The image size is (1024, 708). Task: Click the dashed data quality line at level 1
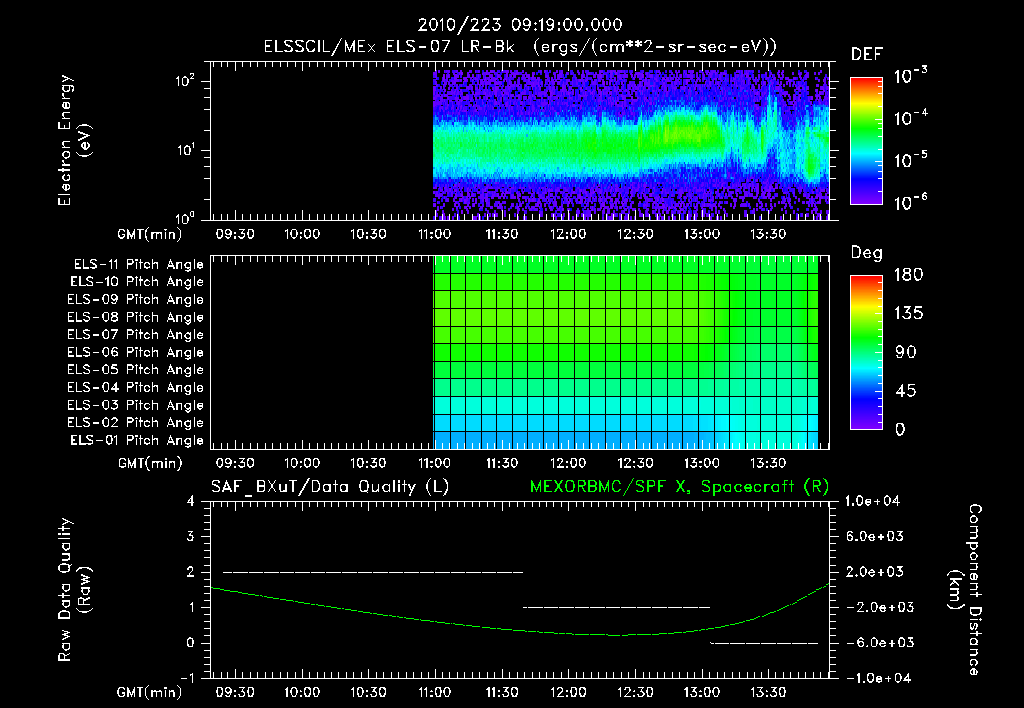[616, 607]
